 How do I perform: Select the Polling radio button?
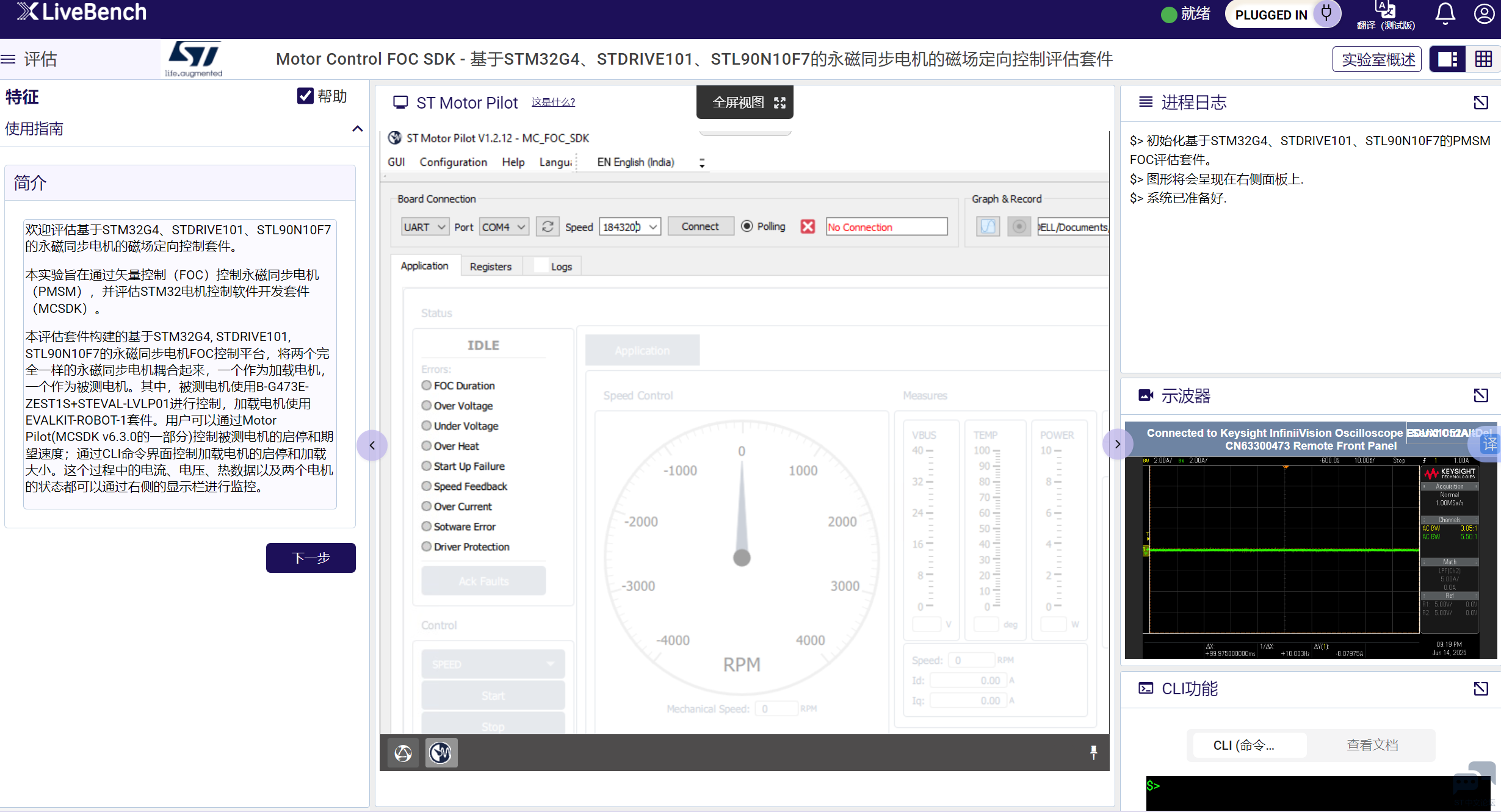pyautogui.click(x=747, y=226)
